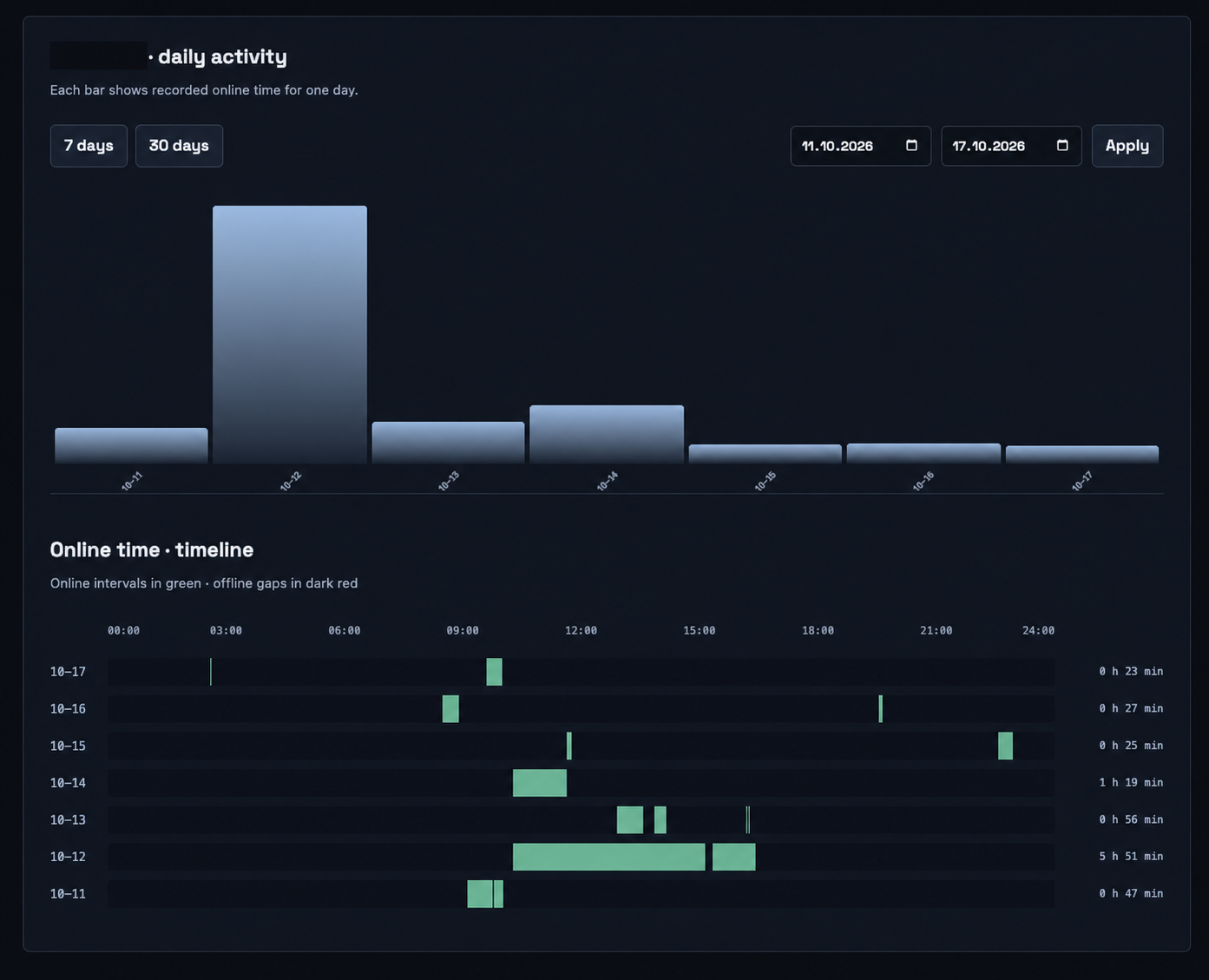Click the 10-12 timeline row label
This screenshot has height=980, width=1209.
coord(68,857)
